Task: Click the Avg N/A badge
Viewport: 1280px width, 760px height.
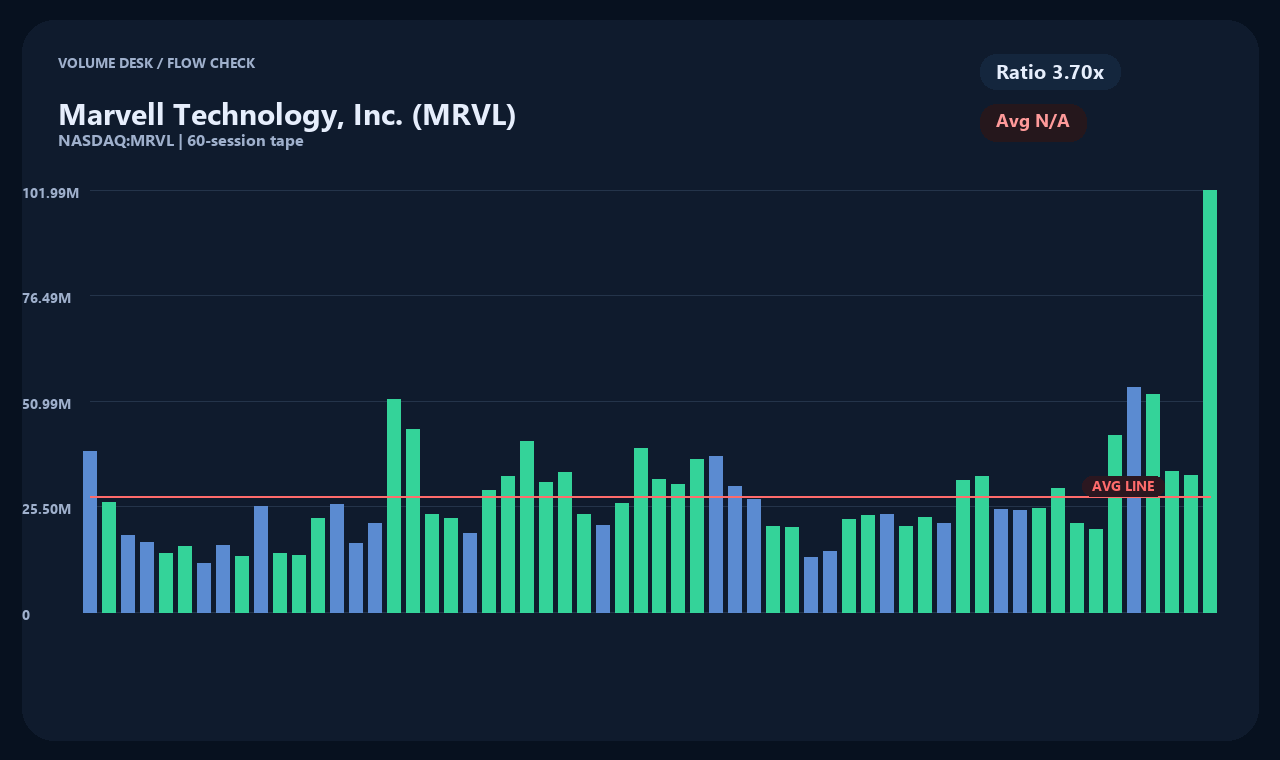Action: coord(1033,122)
